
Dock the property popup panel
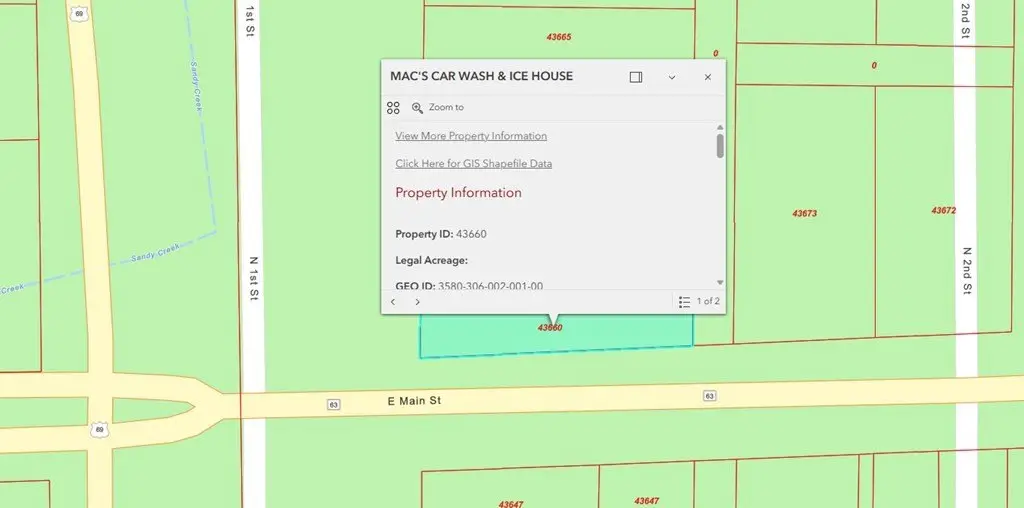(x=635, y=77)
